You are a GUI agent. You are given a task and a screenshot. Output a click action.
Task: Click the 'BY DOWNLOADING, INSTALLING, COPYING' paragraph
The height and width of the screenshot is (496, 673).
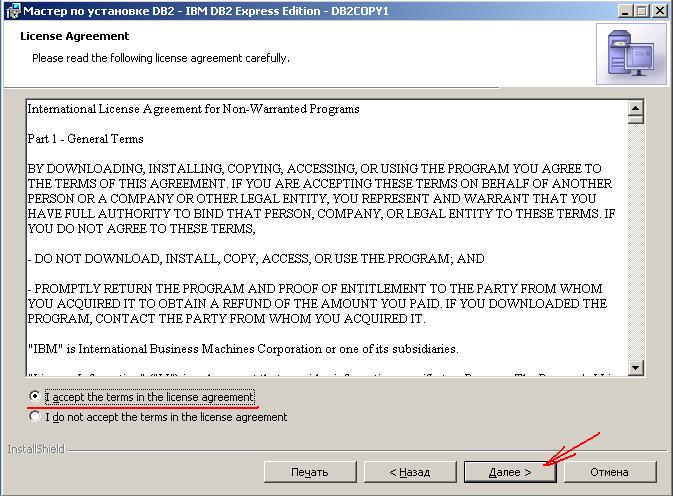coord(321,199)
